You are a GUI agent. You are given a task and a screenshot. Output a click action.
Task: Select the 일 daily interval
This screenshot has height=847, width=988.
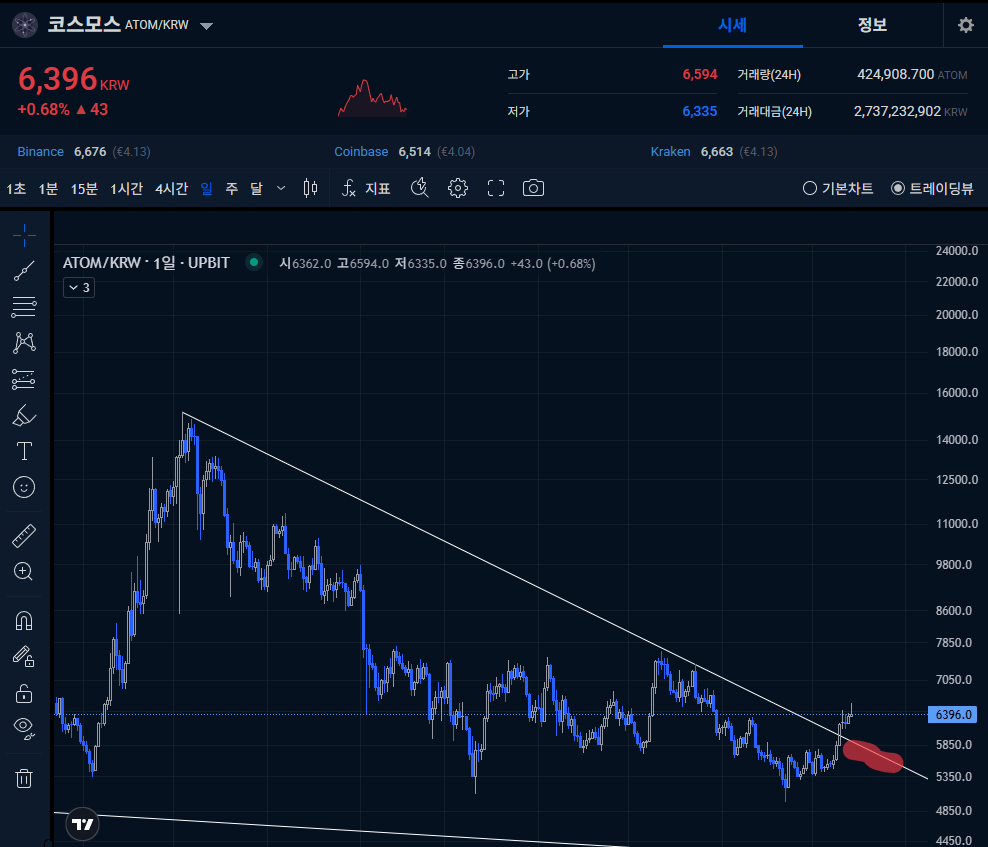point(206,188)
